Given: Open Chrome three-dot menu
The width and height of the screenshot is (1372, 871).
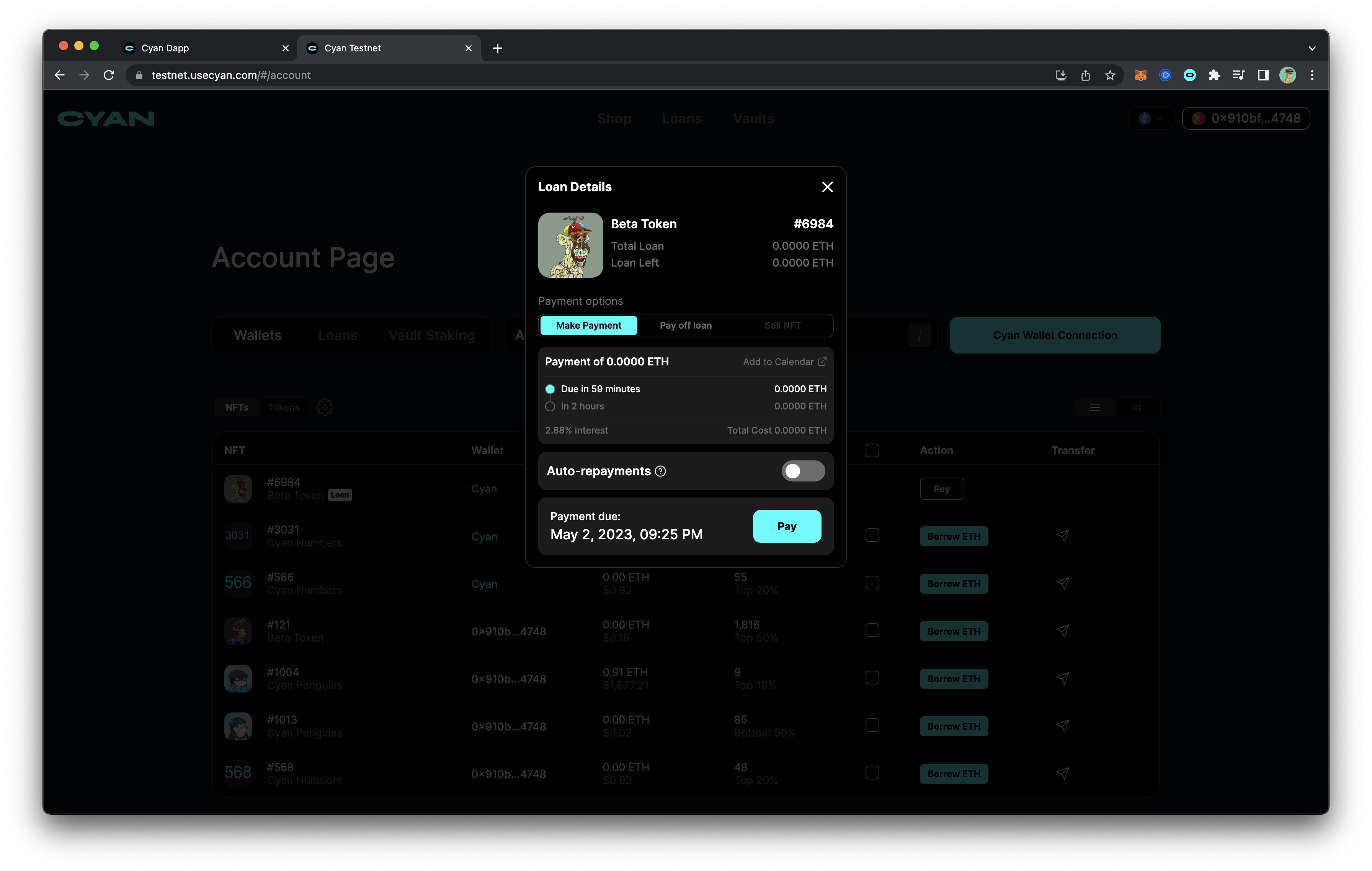Looking at the screenshot, I should (x=1312, y=75).
